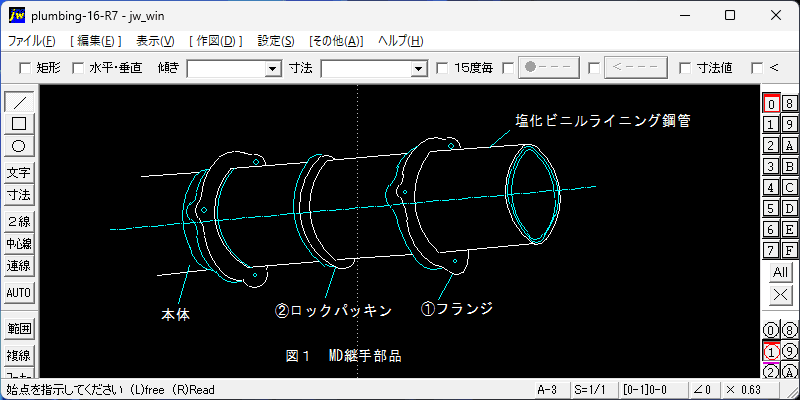Check the 15度毎 option
800x400 pixels.
(443, 68)
